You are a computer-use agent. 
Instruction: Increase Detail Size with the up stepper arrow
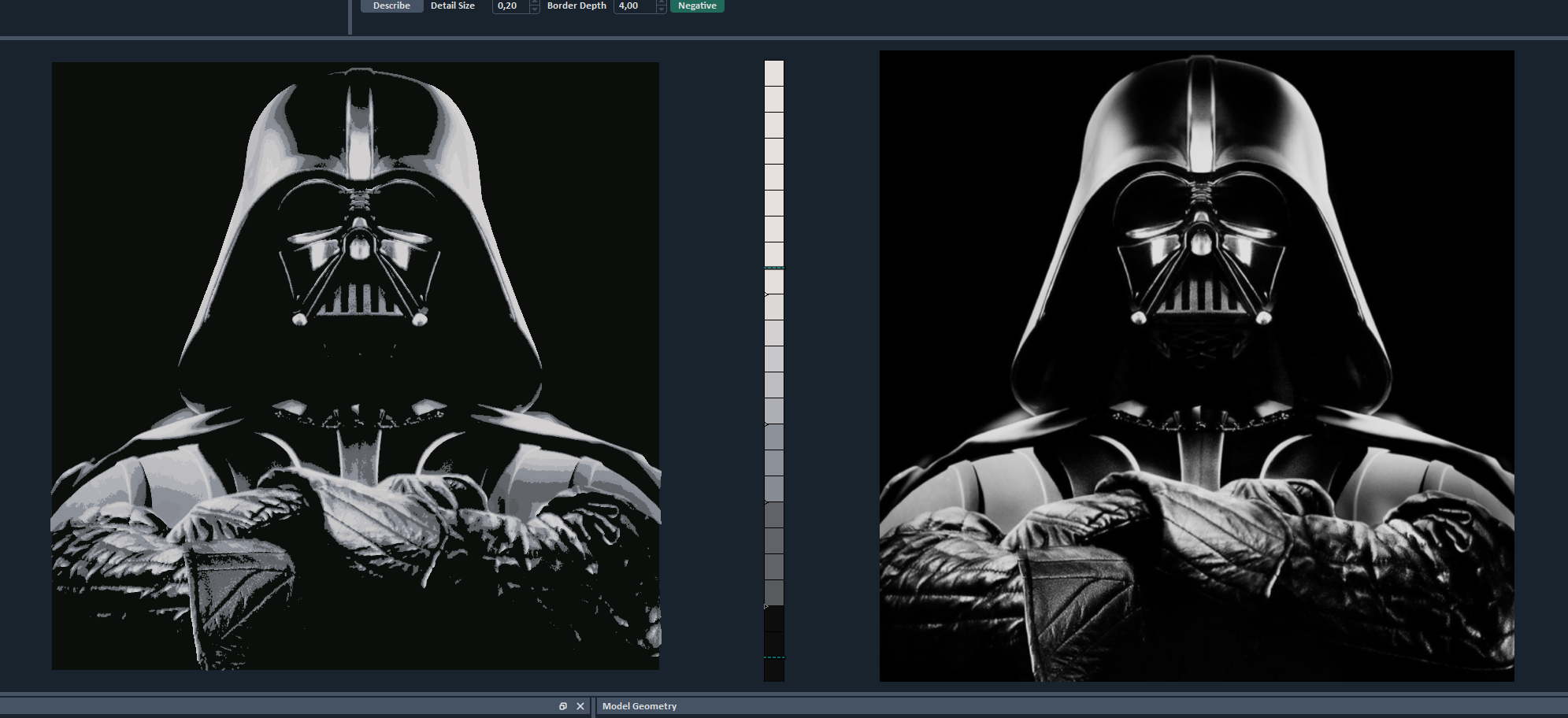[x=533, y=2]
